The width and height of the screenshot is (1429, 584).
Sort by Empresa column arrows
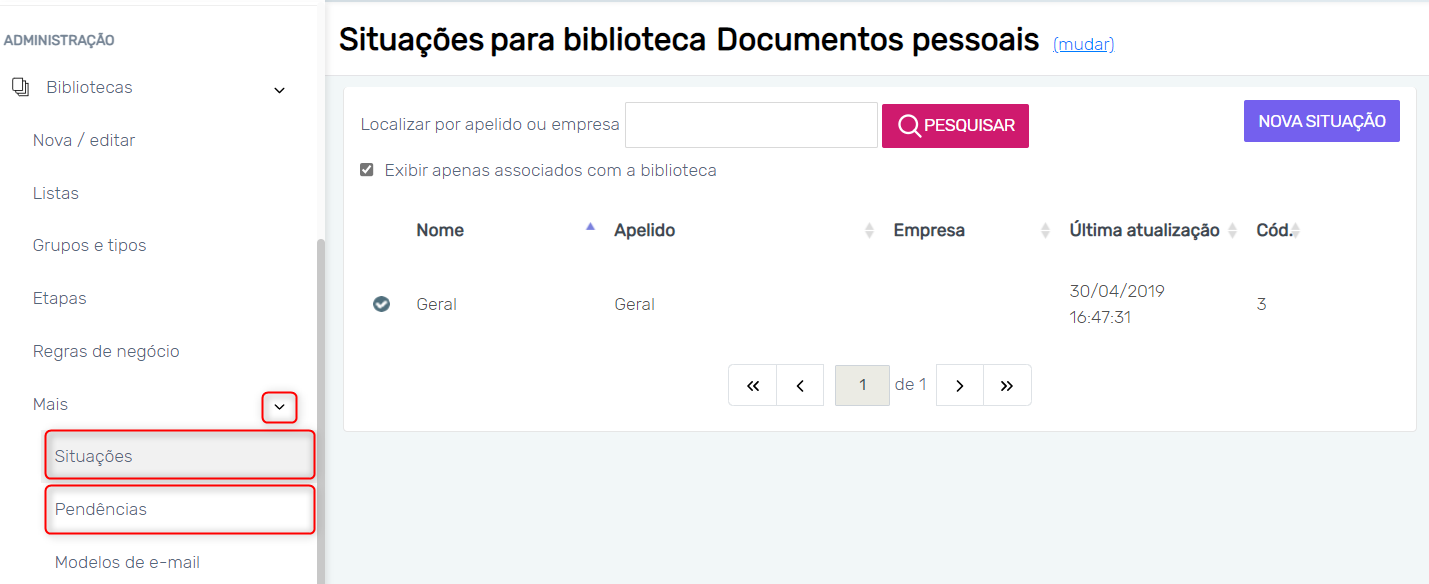click(1045, 231)
